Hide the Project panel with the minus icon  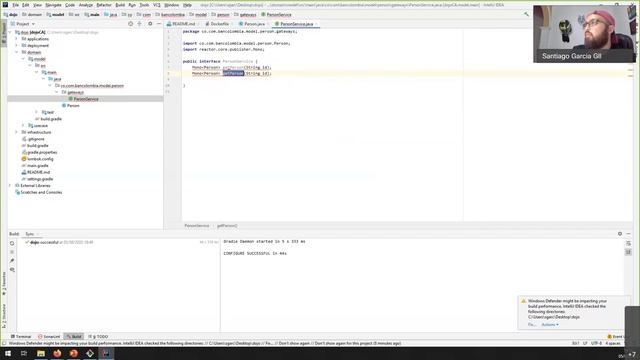[159, 24]
